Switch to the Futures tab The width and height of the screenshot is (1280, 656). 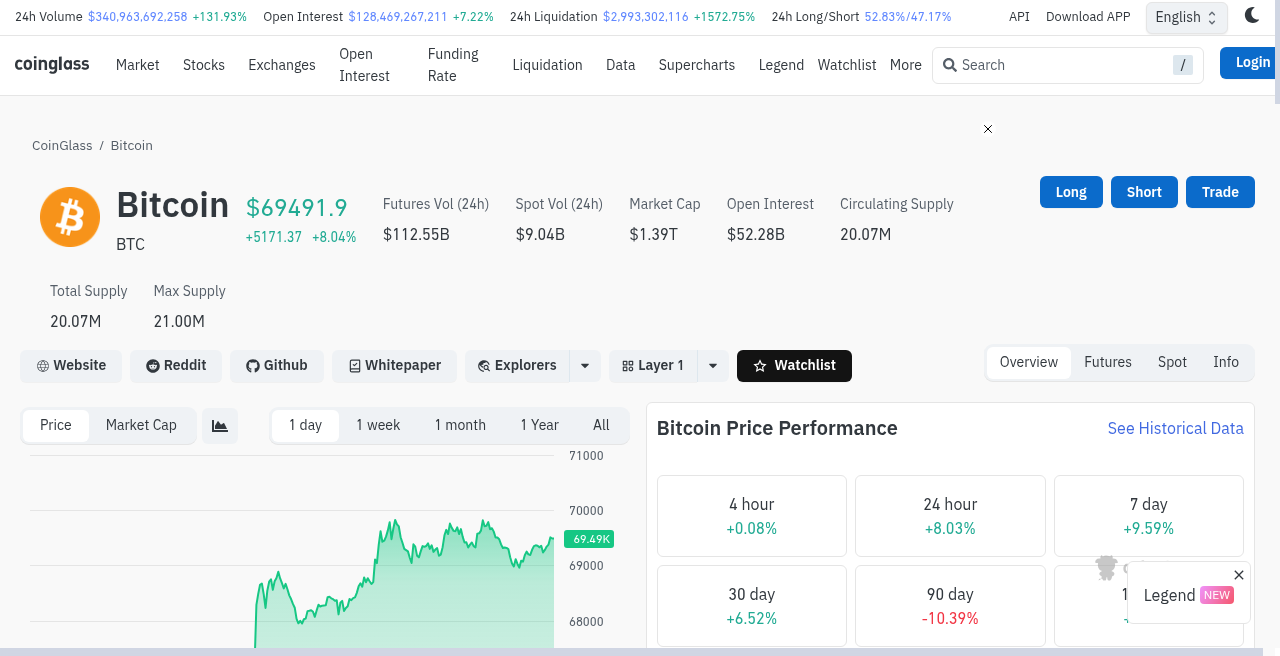1108,363
